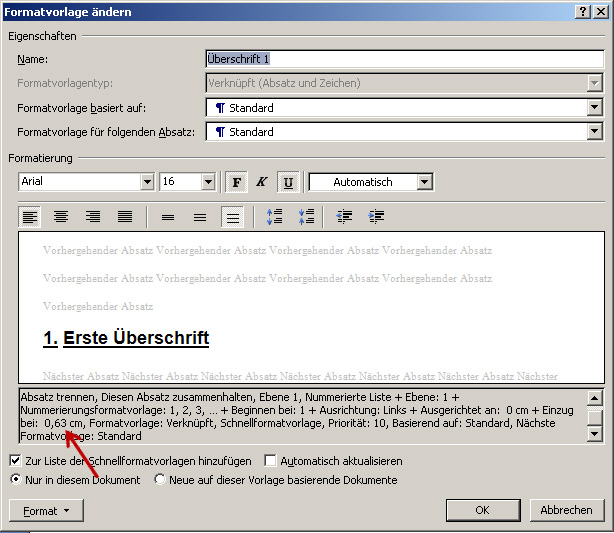
Task: Center the paragraph text
Action: [61, 216]
